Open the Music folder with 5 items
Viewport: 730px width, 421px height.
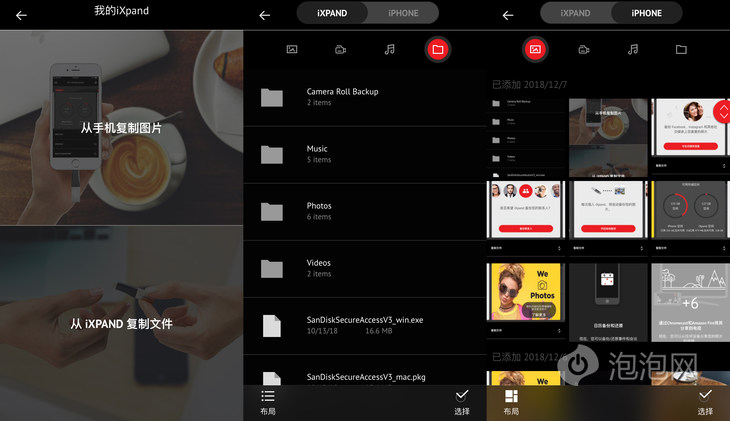[x=365, y=154]
